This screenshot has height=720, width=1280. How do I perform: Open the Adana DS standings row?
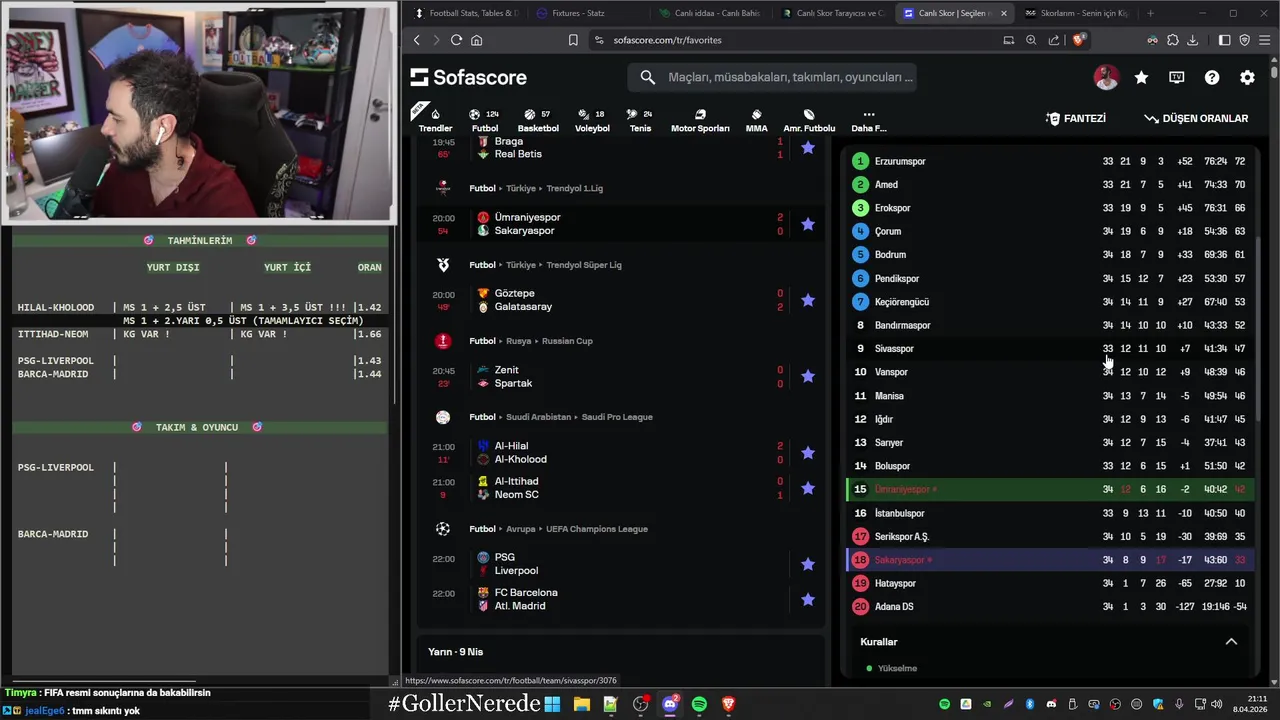1049,607
